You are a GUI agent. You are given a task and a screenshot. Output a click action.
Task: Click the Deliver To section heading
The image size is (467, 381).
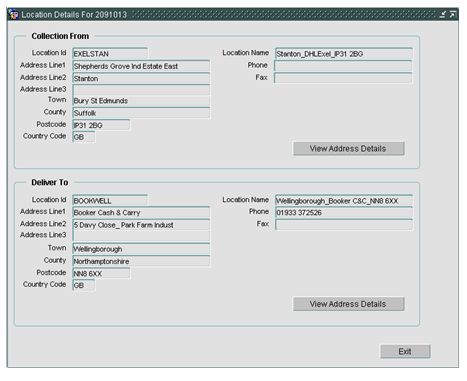tap(50, 182)
